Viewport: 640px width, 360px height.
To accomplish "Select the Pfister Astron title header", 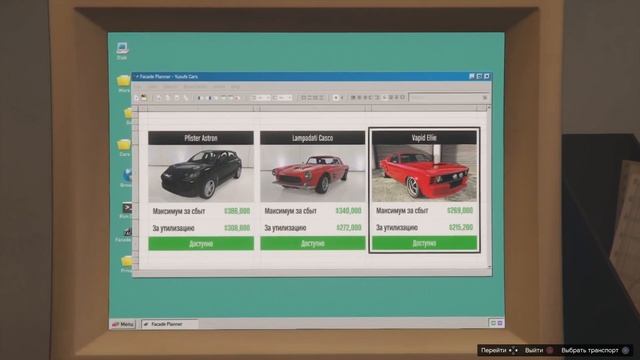I will coord(201,138).
